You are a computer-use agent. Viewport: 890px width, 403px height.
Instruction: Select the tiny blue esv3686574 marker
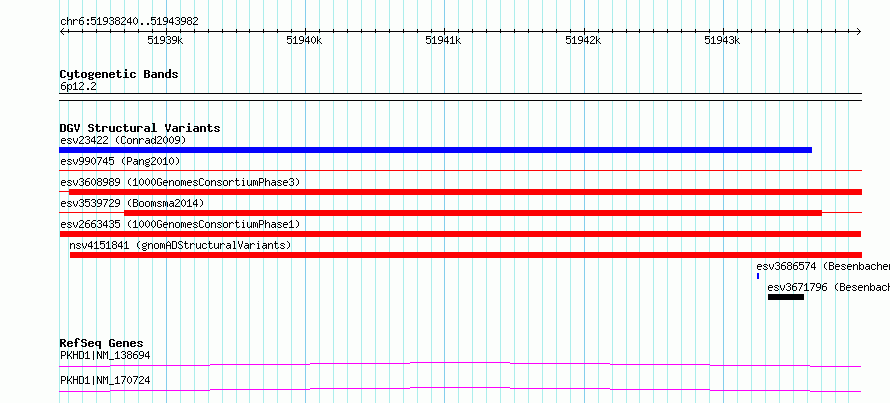pyautogui.click(x=758, y=276)
